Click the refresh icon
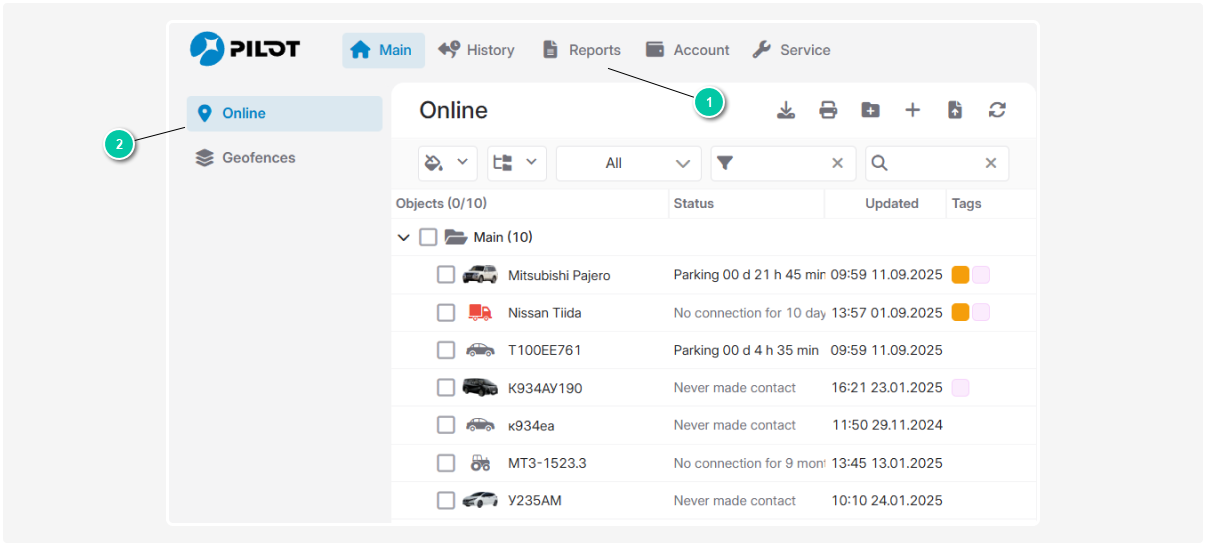The height and width of the screenshot is (546, 1206). point(997,110)
